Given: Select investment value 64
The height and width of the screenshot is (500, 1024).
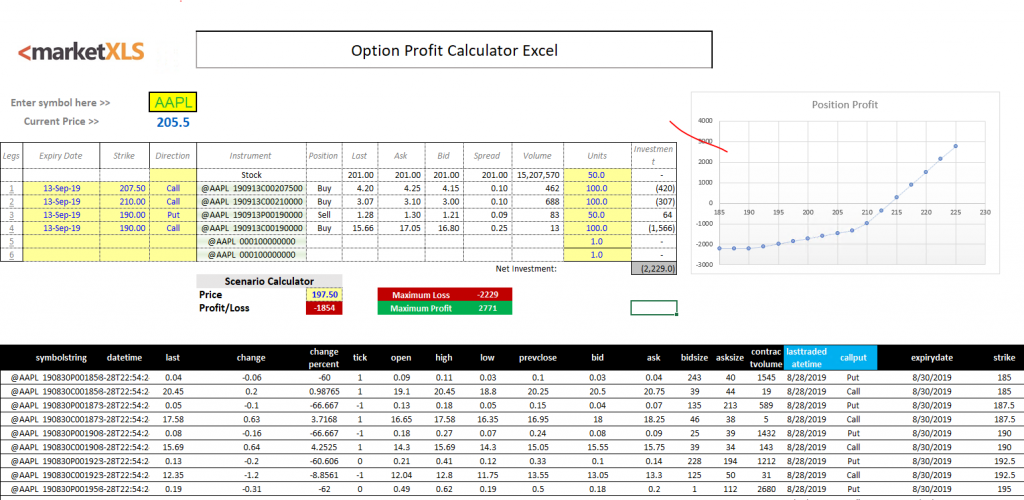Looking at the screenshot, I should pos(654,214).
